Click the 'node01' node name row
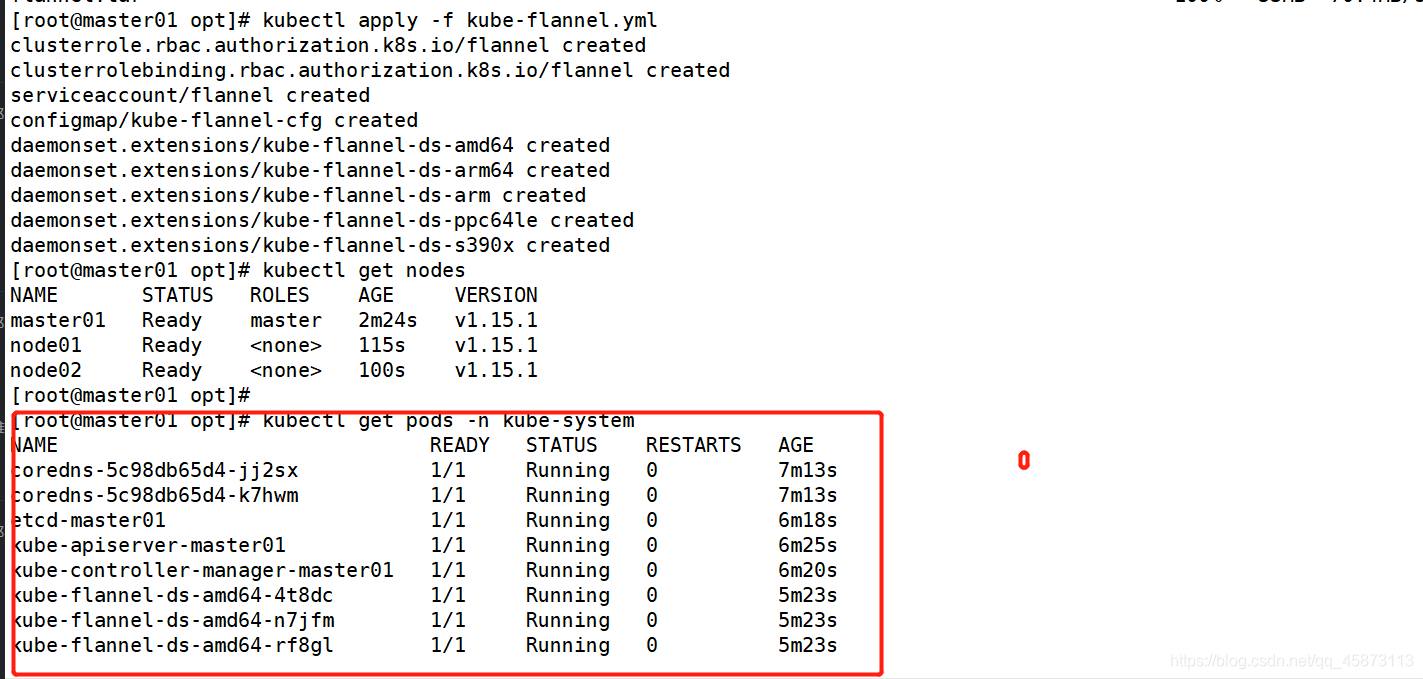 [x=46, y=345]
